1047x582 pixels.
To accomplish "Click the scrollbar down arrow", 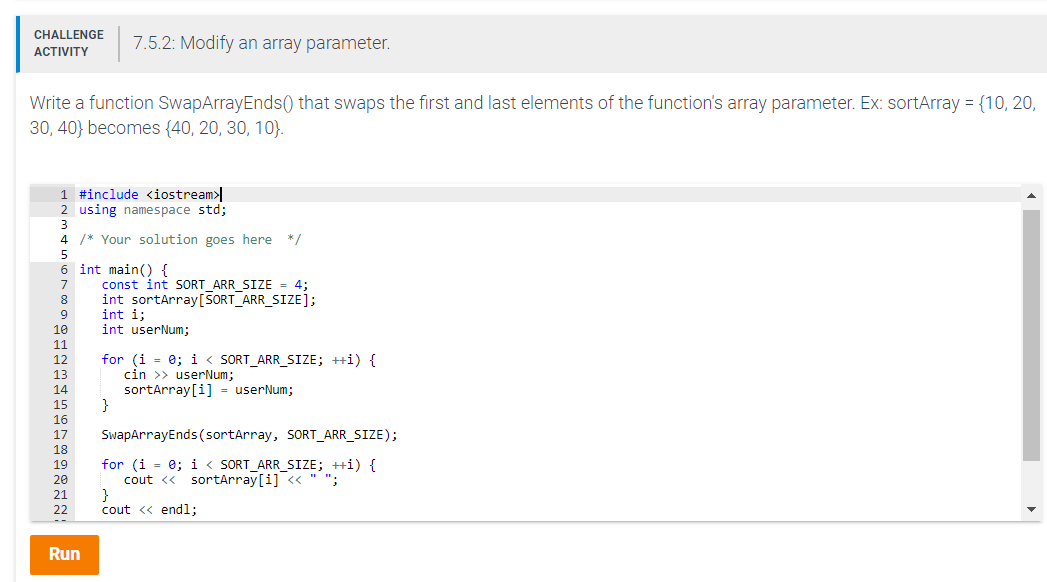I will (1032, 508).
